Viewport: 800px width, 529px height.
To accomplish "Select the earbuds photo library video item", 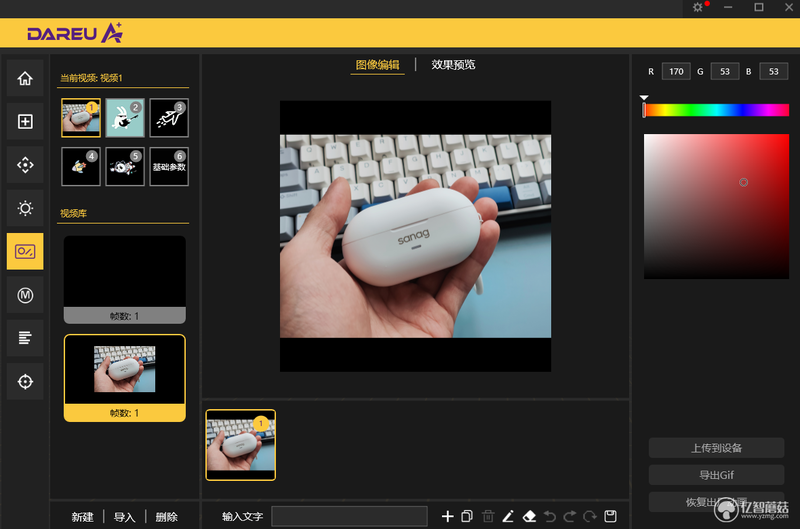I will [x=124, y=378].
